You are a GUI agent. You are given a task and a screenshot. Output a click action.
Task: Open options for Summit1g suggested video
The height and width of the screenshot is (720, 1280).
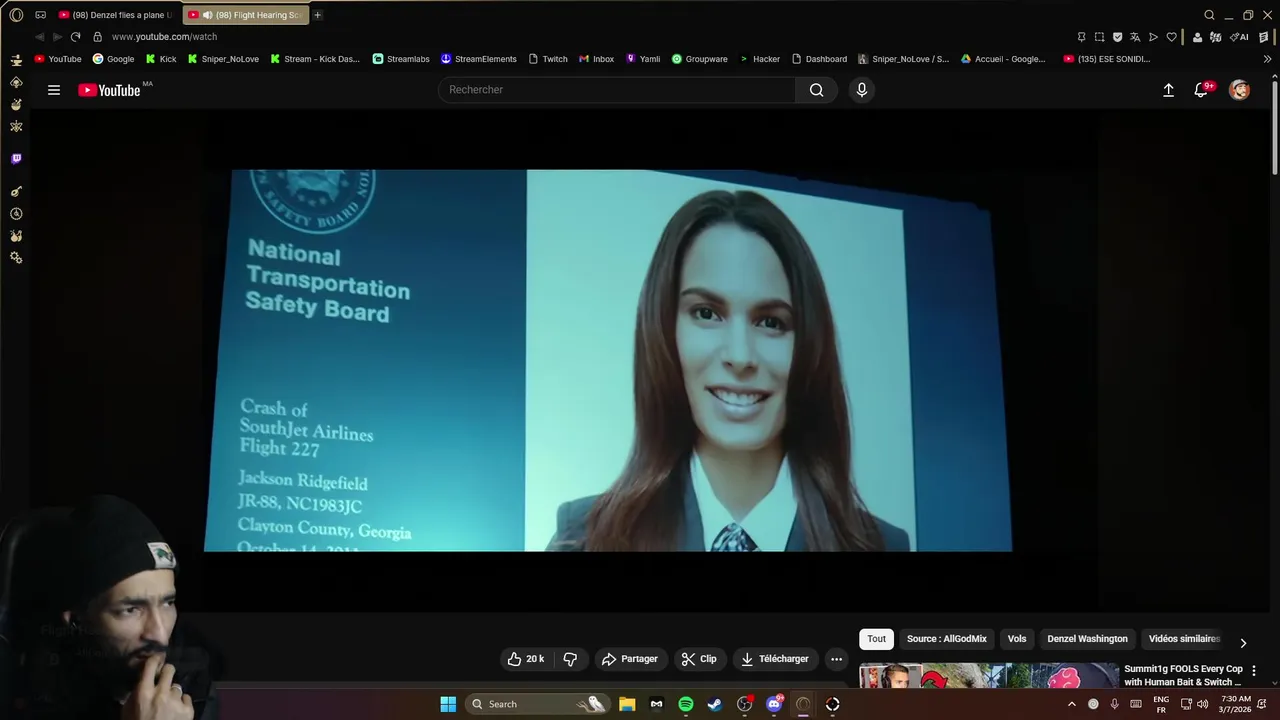[1254, 671]
